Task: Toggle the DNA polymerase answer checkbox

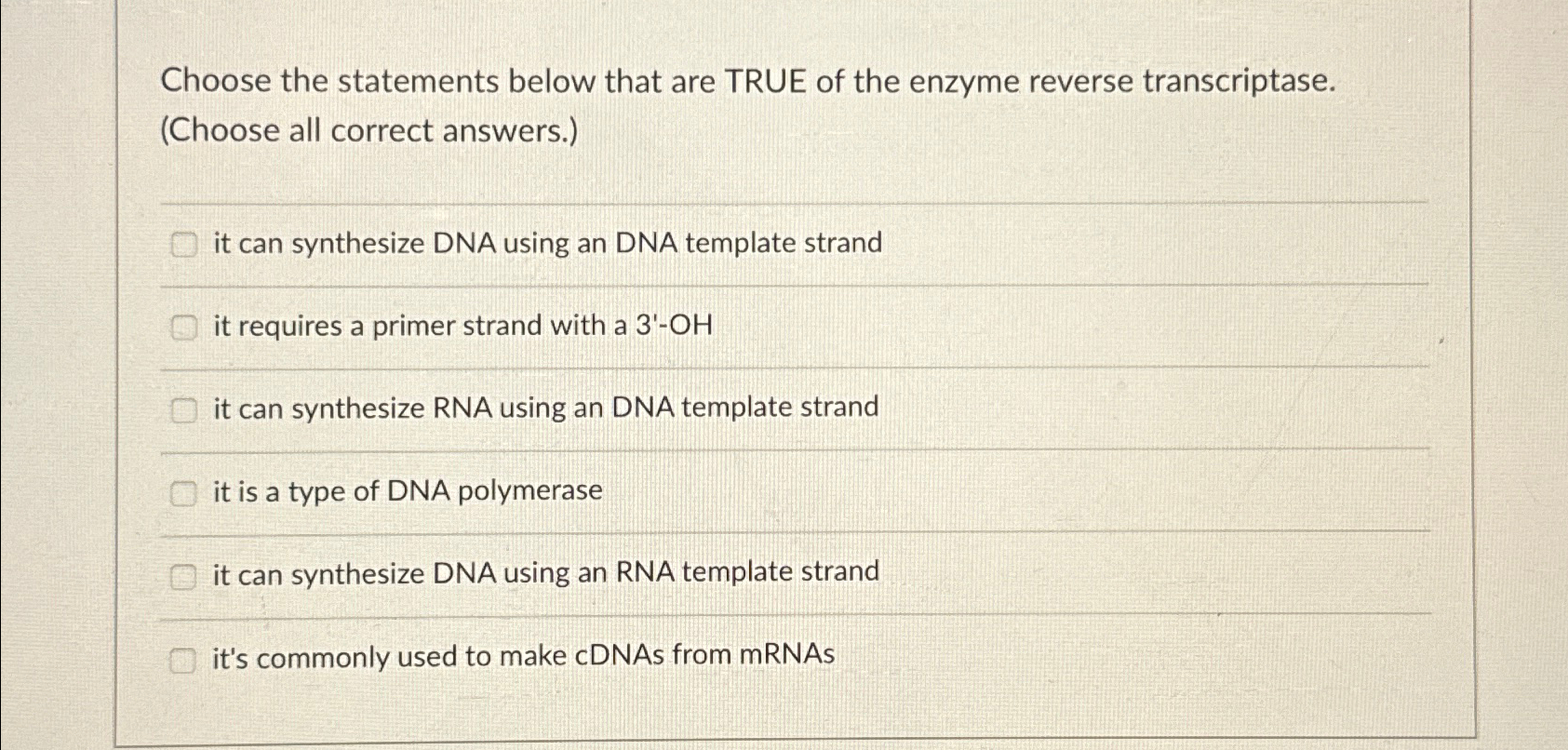Action: click(x=182, y=491)
